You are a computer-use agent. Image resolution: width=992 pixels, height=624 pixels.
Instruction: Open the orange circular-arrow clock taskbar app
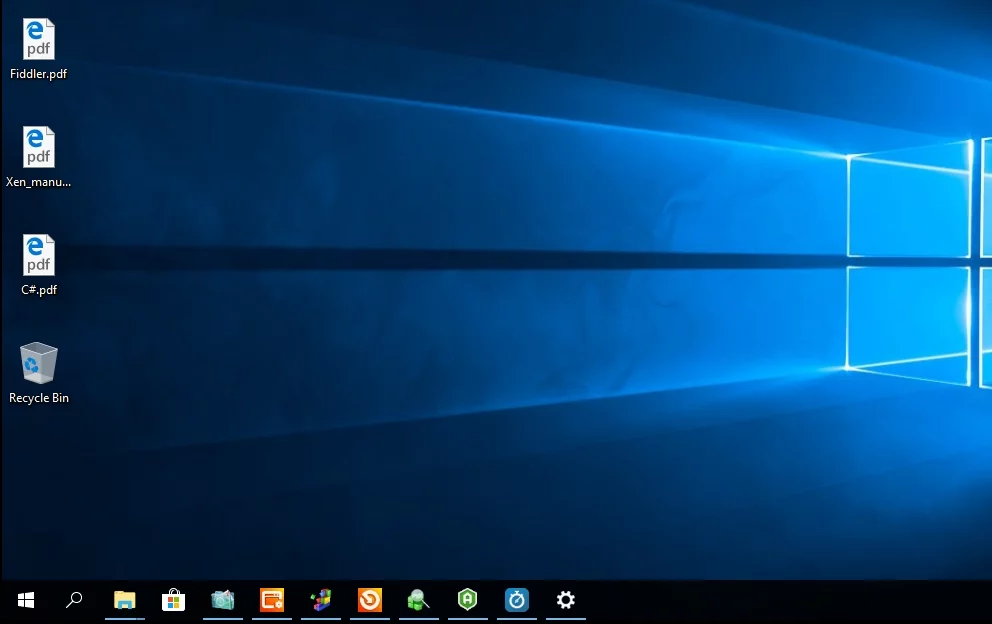(370, 600)
